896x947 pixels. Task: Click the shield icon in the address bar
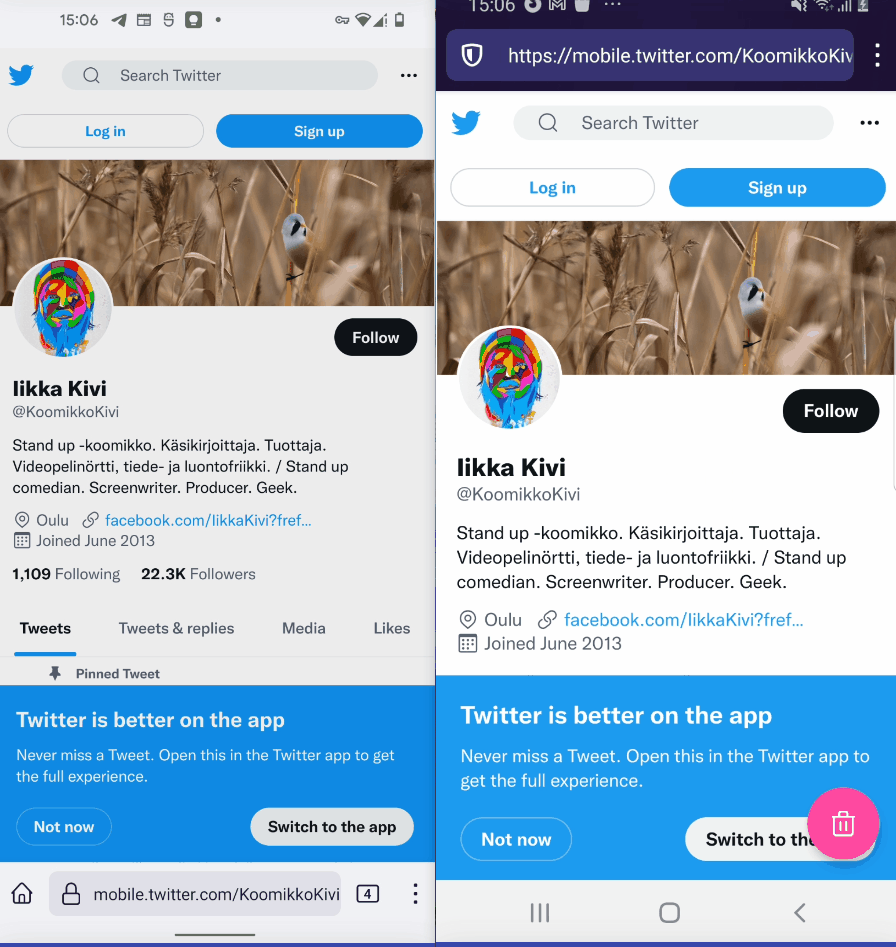[470, 56]
